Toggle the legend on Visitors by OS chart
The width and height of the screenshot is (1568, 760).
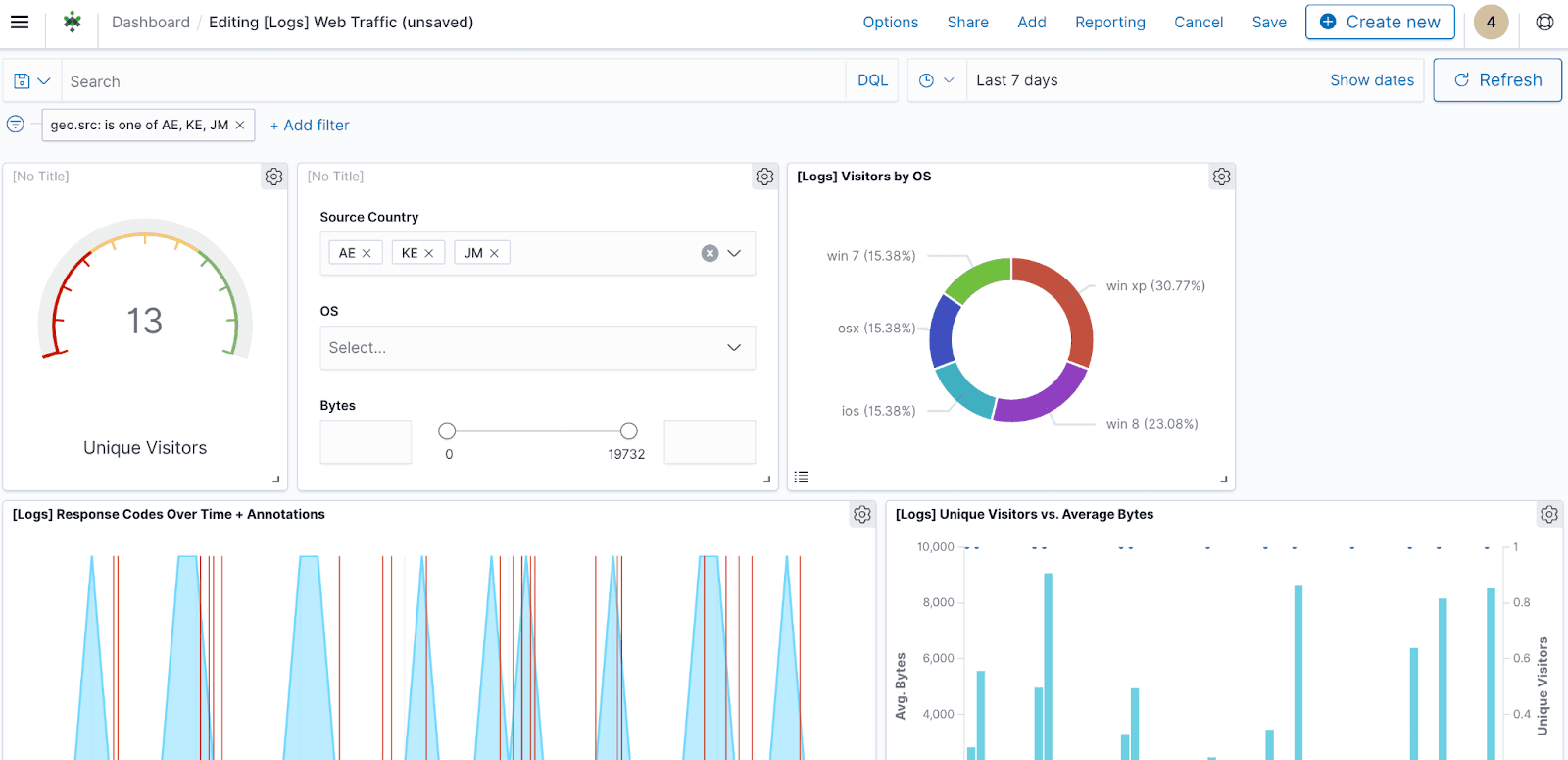tap(801, 477)
